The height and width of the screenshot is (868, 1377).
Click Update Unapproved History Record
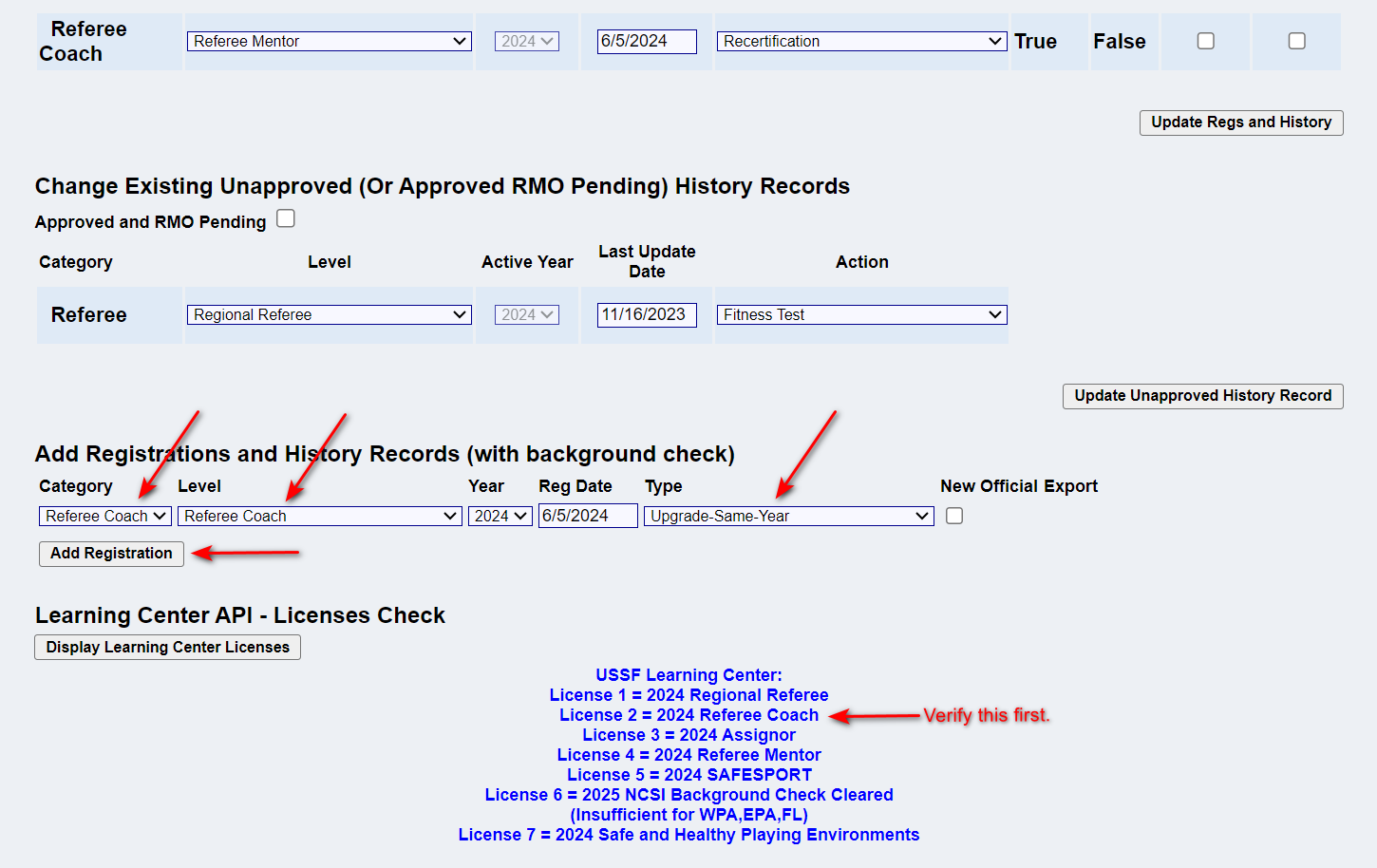pyautogui.click(x=1203, y=396)
